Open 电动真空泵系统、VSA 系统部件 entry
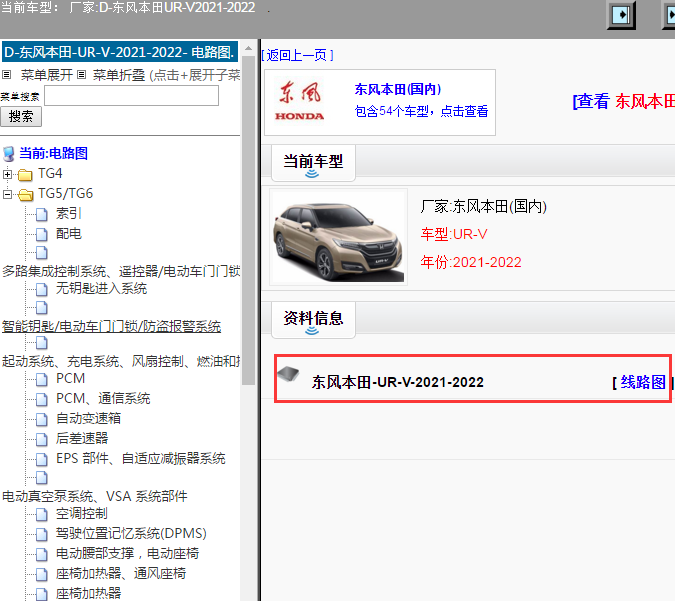 (95, 496)
